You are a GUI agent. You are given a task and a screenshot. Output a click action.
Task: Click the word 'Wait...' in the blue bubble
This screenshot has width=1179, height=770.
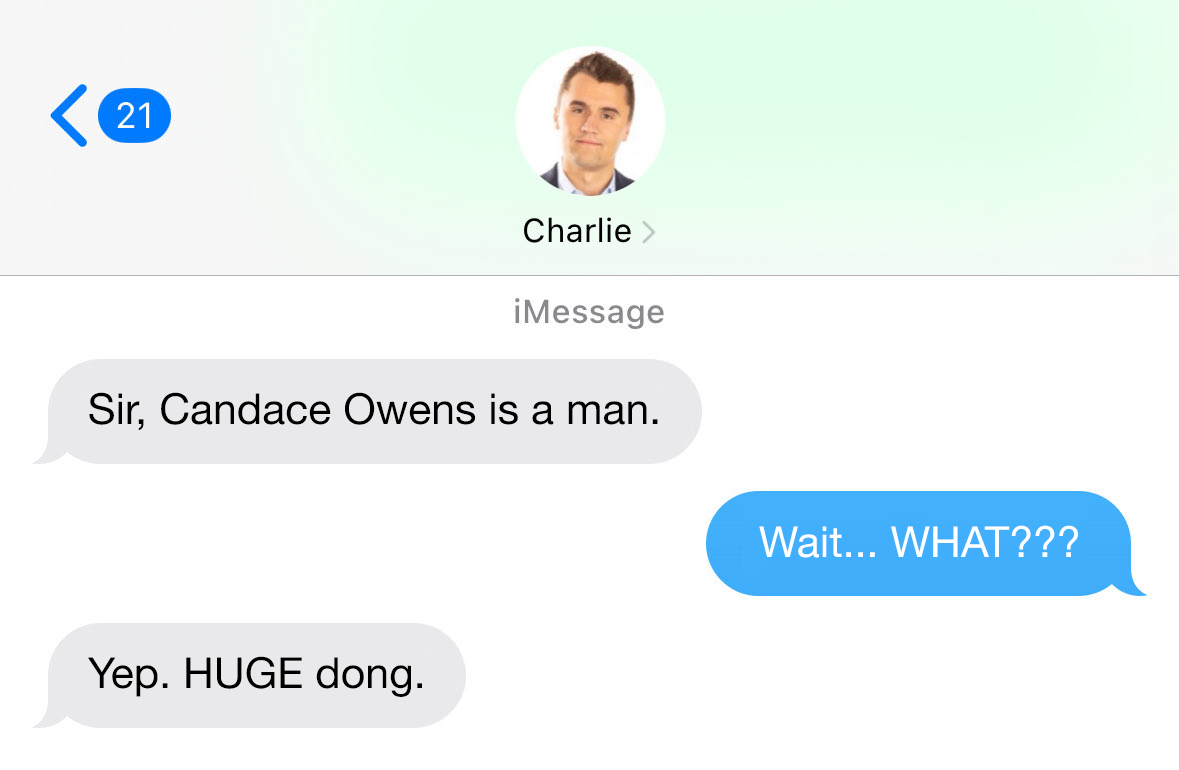coord(818,542)
